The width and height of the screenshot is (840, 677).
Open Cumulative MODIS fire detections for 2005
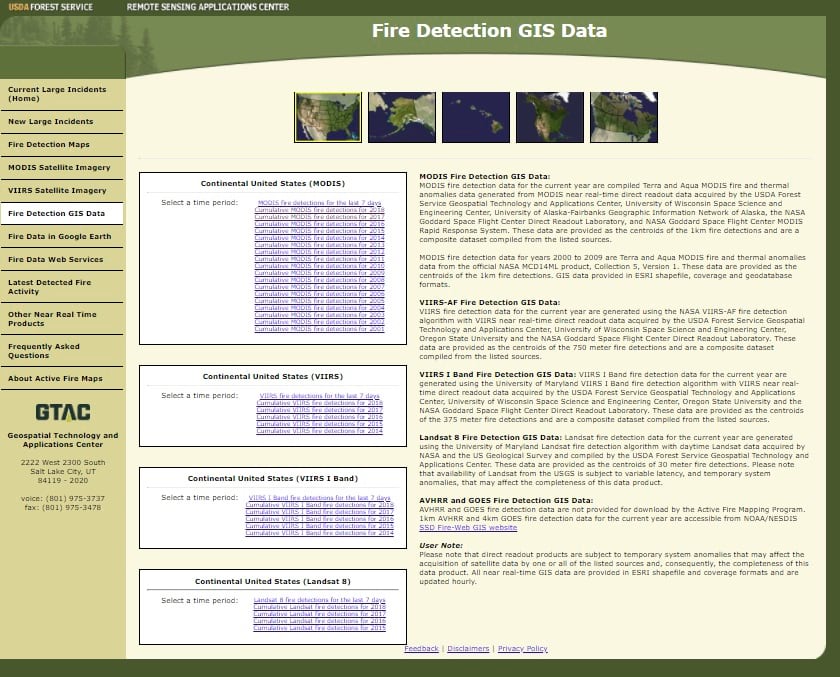(319, 301)
